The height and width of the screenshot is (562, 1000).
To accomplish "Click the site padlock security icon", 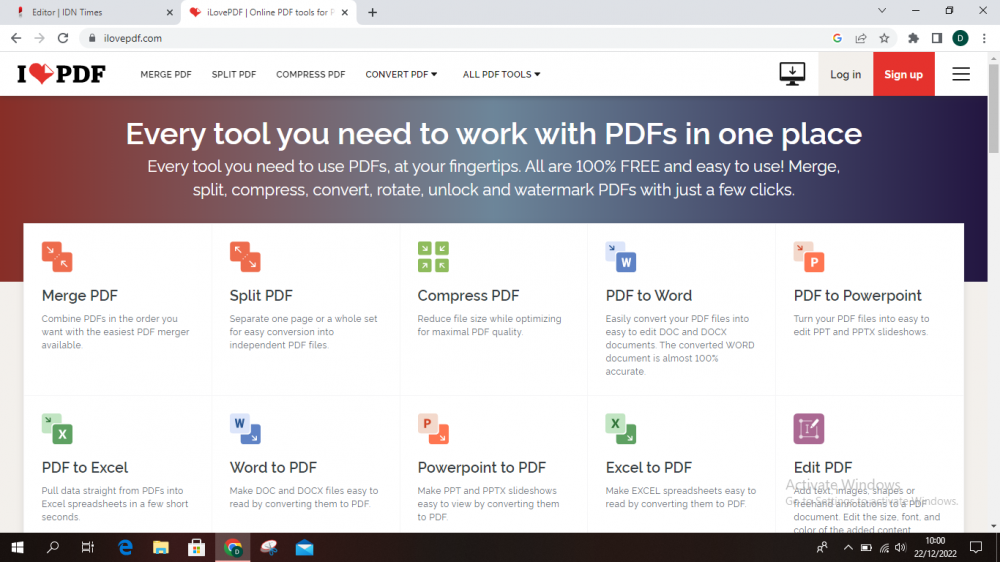I will pos(92,38).
